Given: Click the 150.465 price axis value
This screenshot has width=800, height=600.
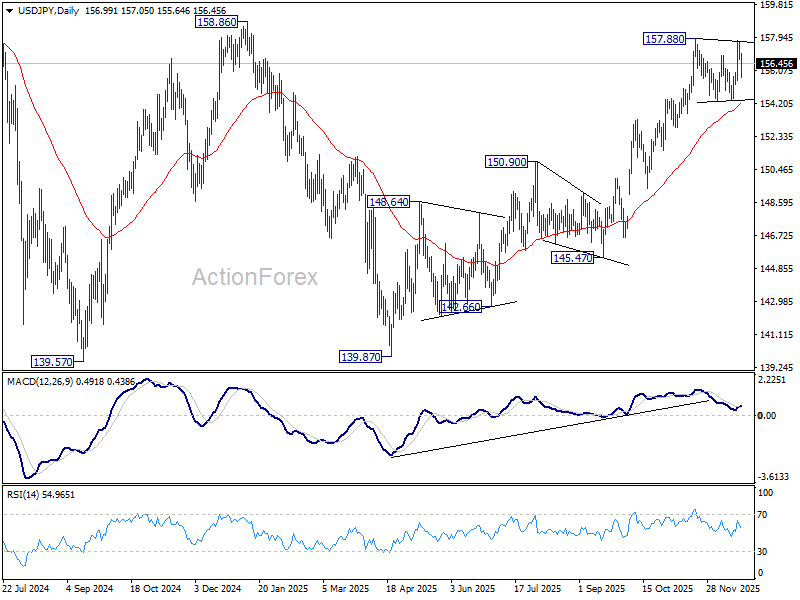Looking at the screenshot, I should tap(776, 170).
